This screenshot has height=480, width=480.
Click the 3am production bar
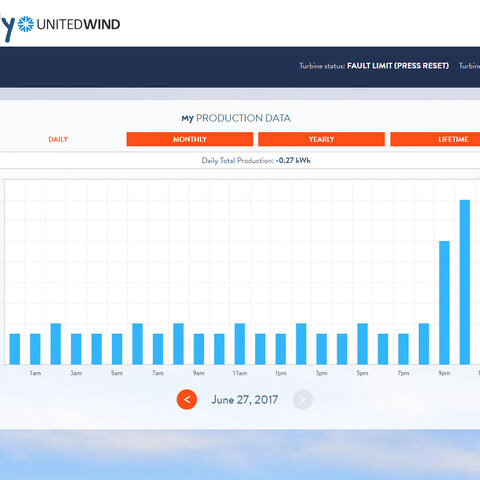coord(76,349)
